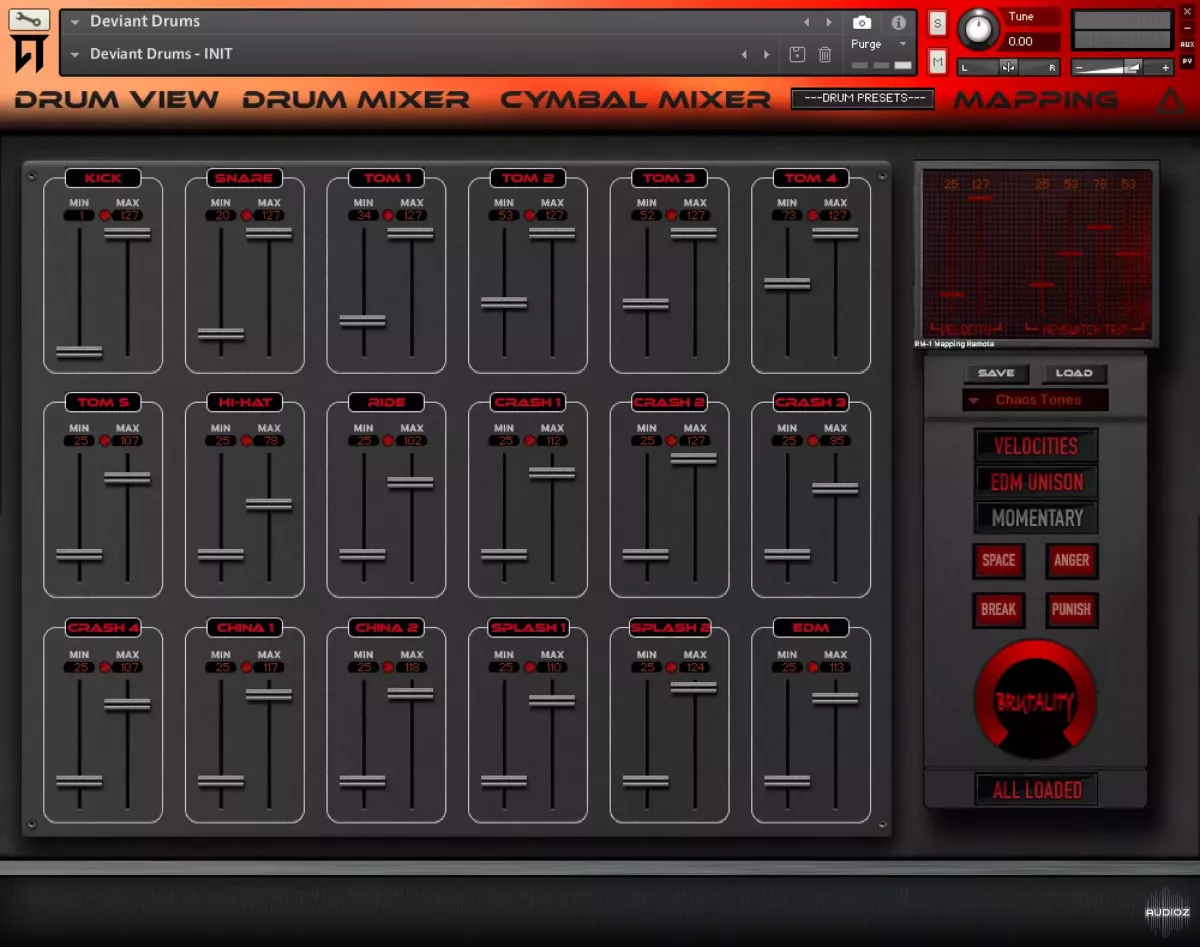This screenshot has width=1200, height=947.
Task: Load next snapshot arrow on INIT row
Action: click(x=767, y=54)
